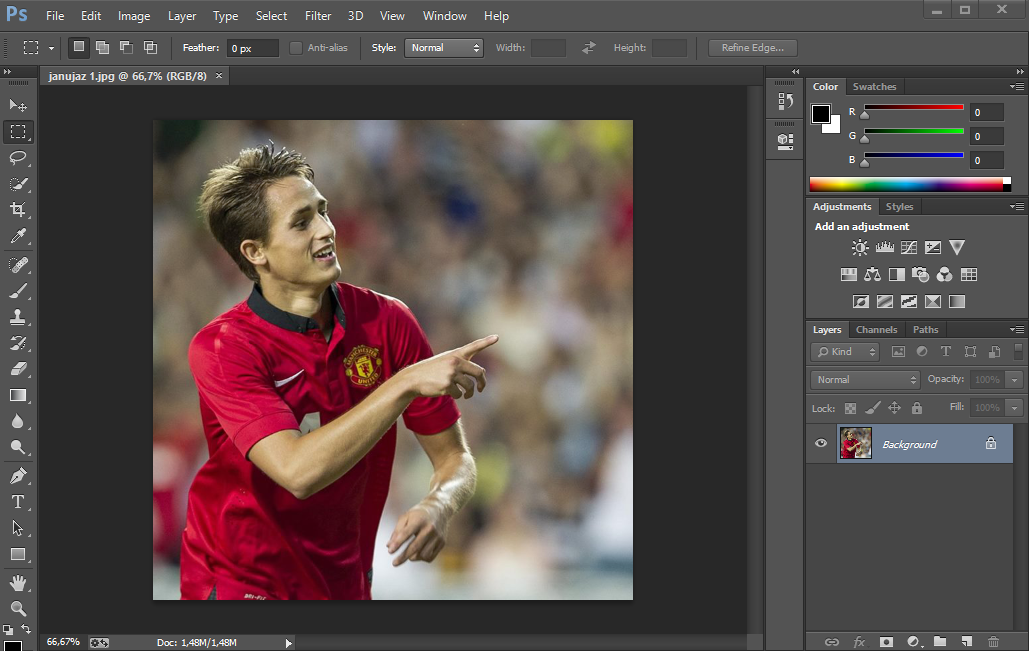1029x651 pixels.
Task: Click the Brightness/Contrast adjustment icon
Action: 860,248
